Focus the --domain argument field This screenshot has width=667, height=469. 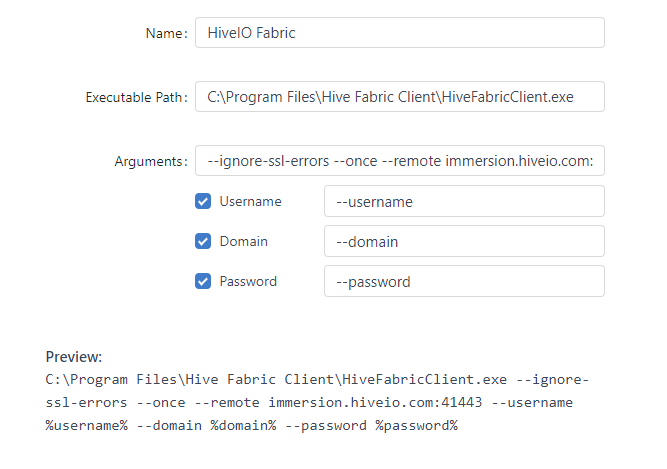pos(464,241)
